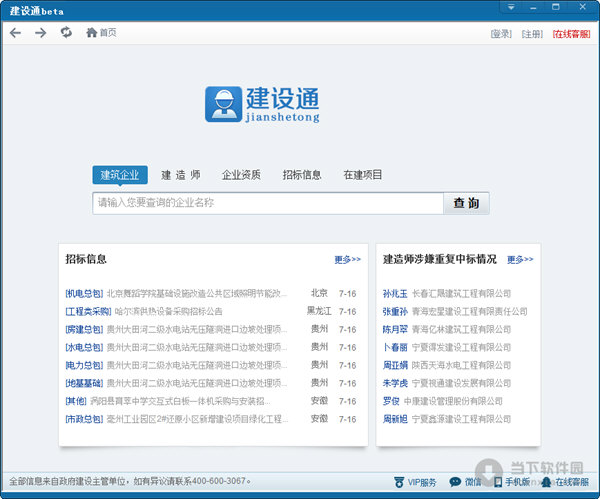Viewport: 600px width, 499px height.
Task: Click builder name 孙兆玉
Action: click(x=395, y=294)
